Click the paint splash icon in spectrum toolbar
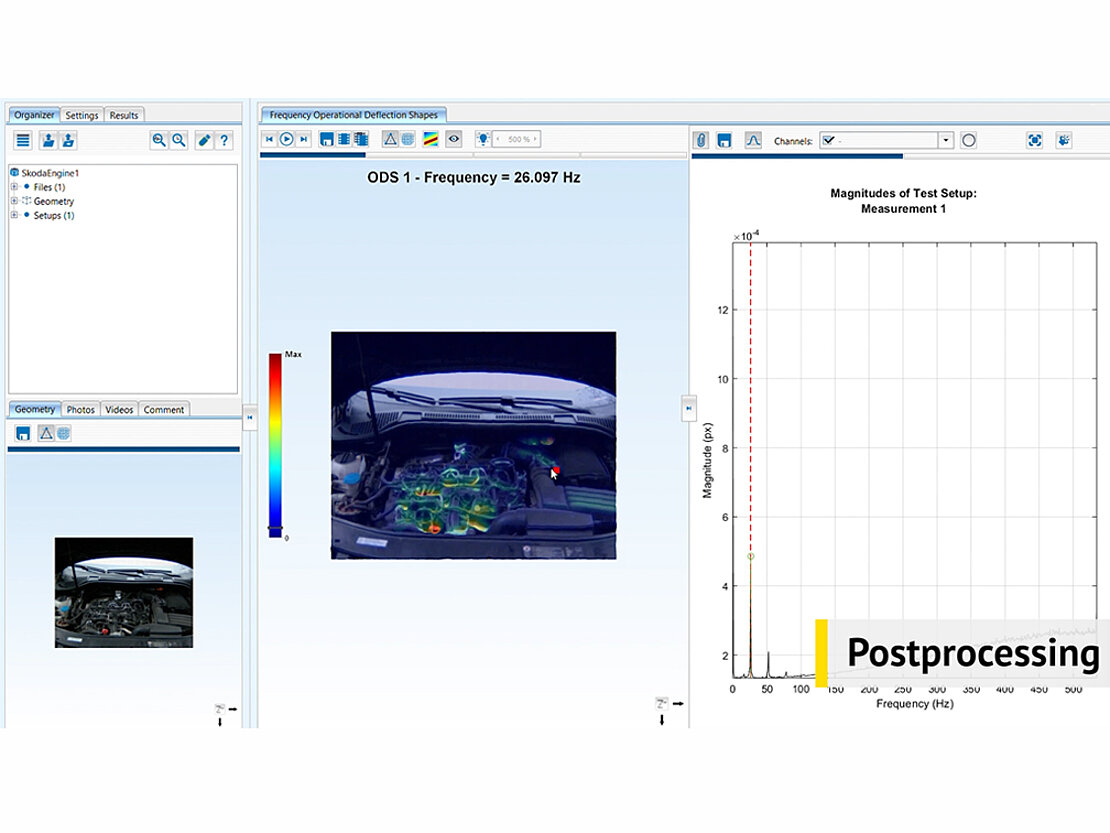The width and height of the screenshot is (1110, 833). click(1063, 140)
